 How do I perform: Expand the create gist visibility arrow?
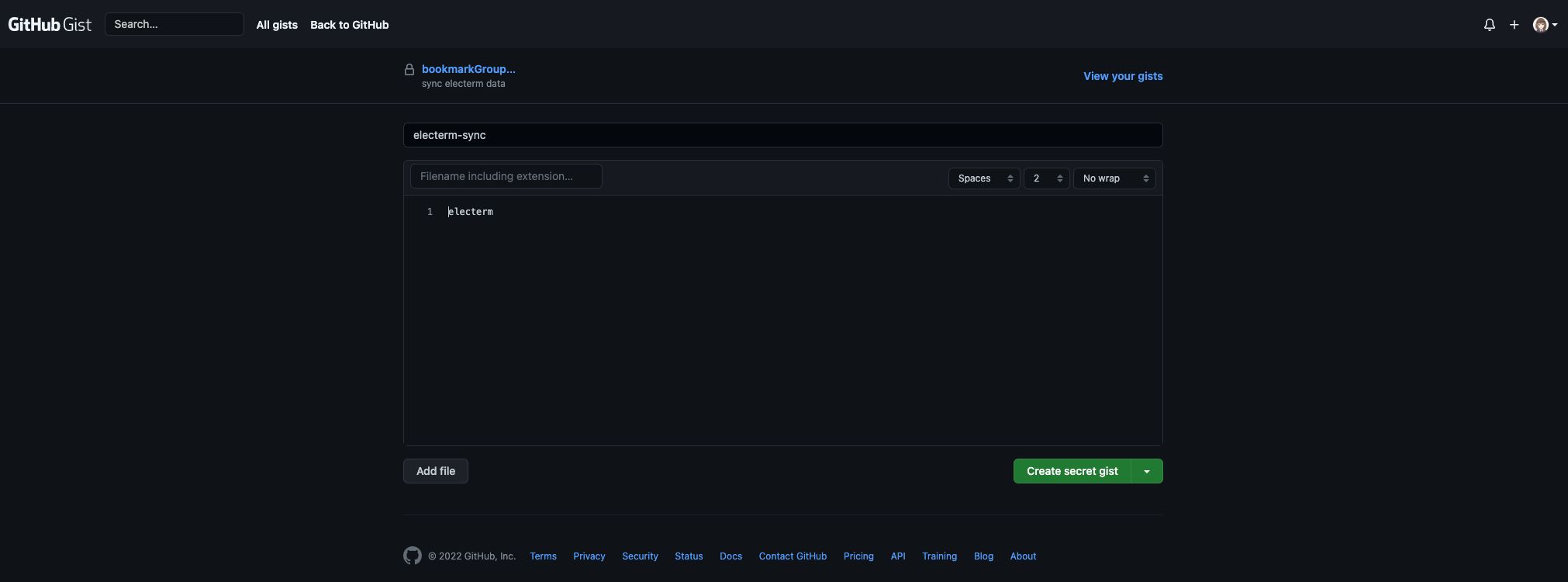1147,471
